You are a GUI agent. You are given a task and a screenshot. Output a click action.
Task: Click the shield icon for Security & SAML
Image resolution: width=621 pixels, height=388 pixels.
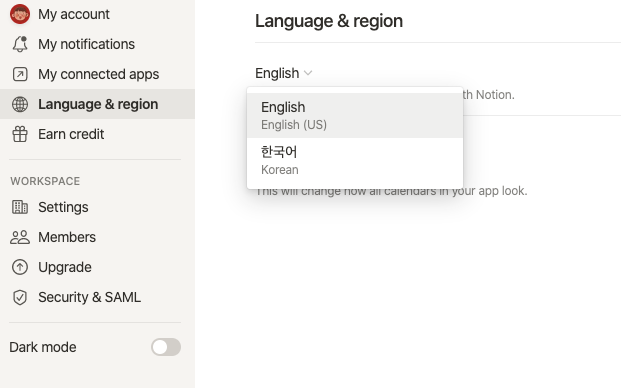pos(20,297)
